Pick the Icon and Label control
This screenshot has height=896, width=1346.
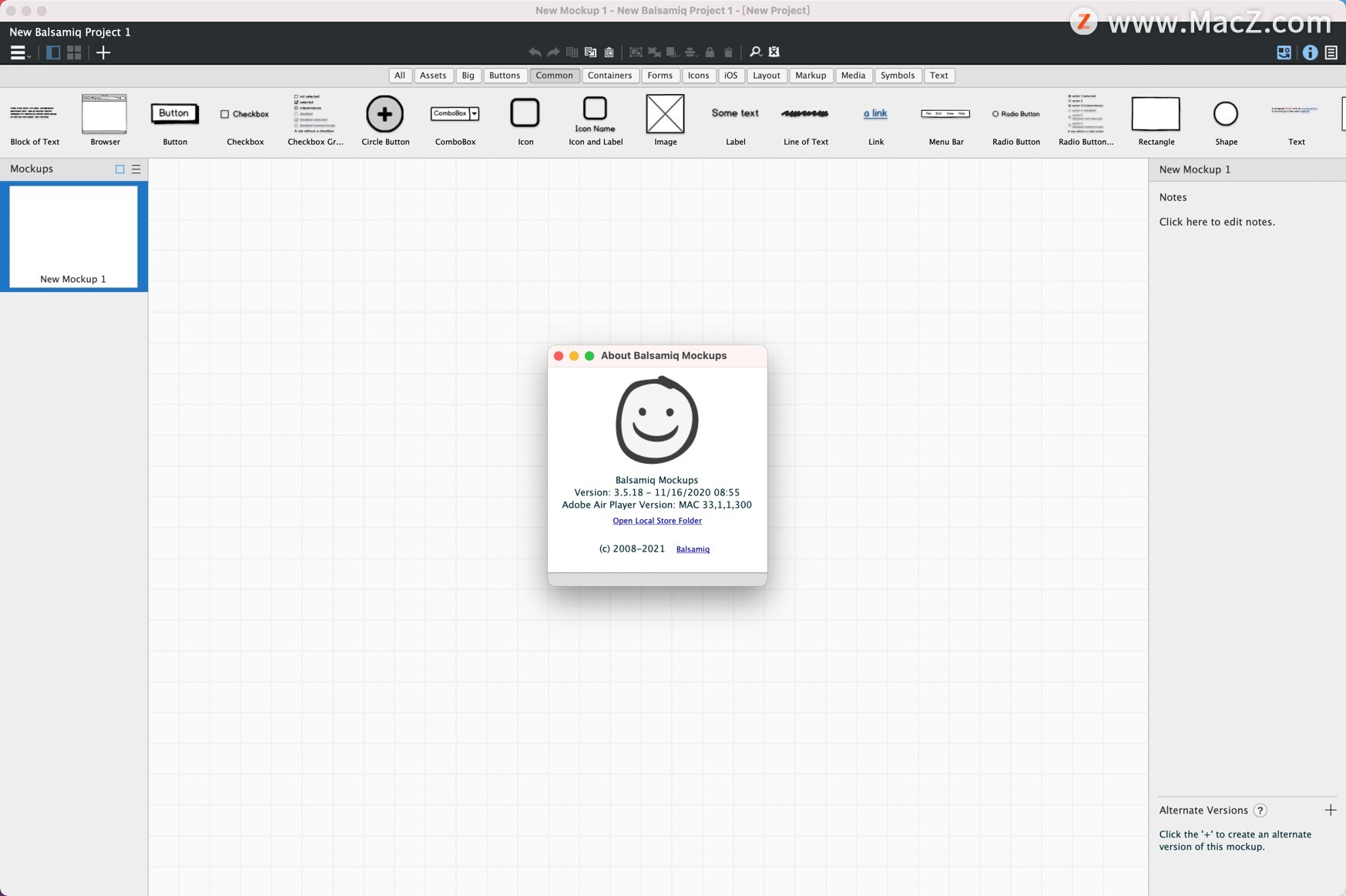pyautogui.click(x=596, y=120)
